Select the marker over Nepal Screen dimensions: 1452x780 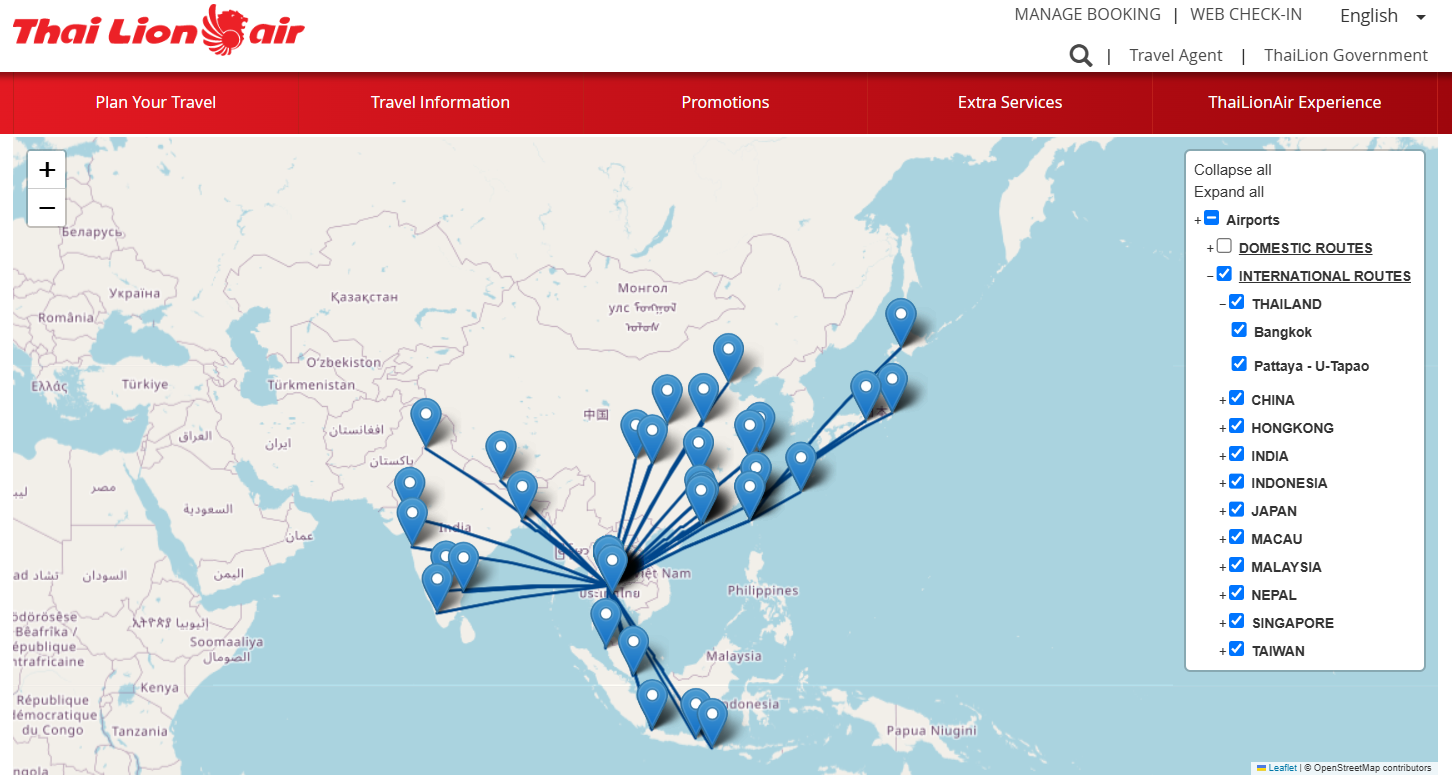(501, 455)
